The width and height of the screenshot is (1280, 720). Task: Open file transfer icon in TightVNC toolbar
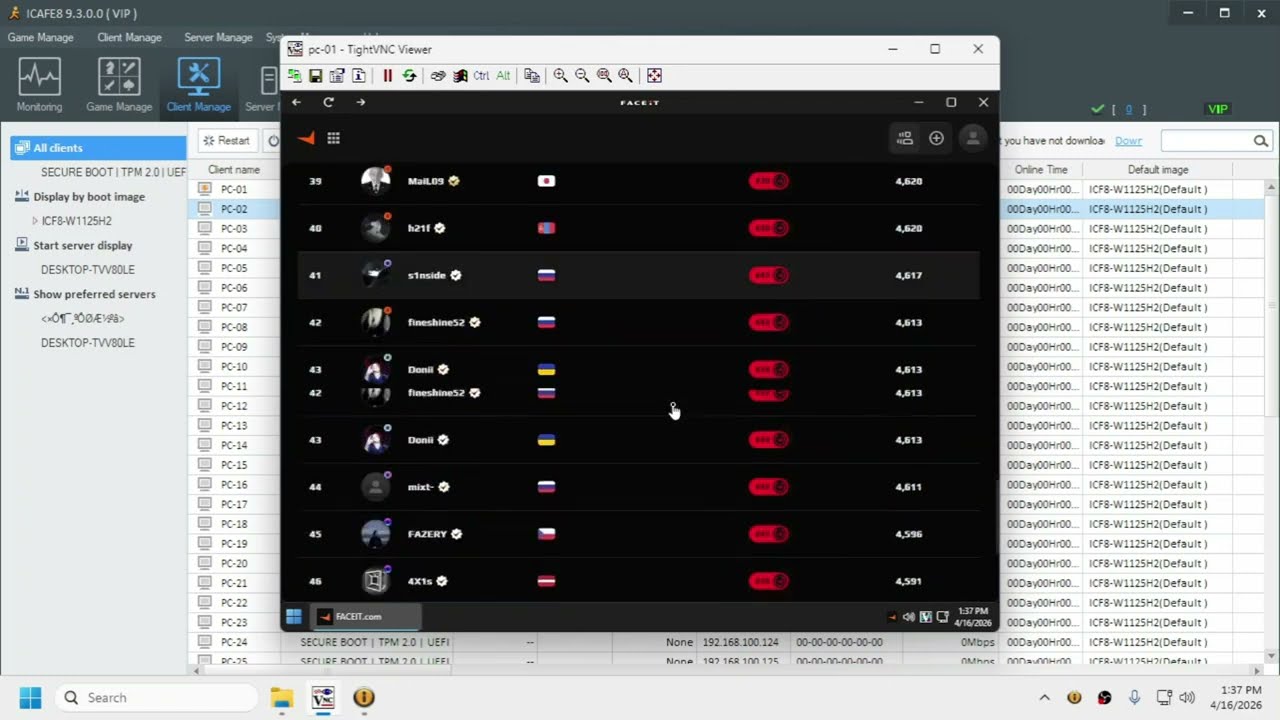tap(532, 75)
